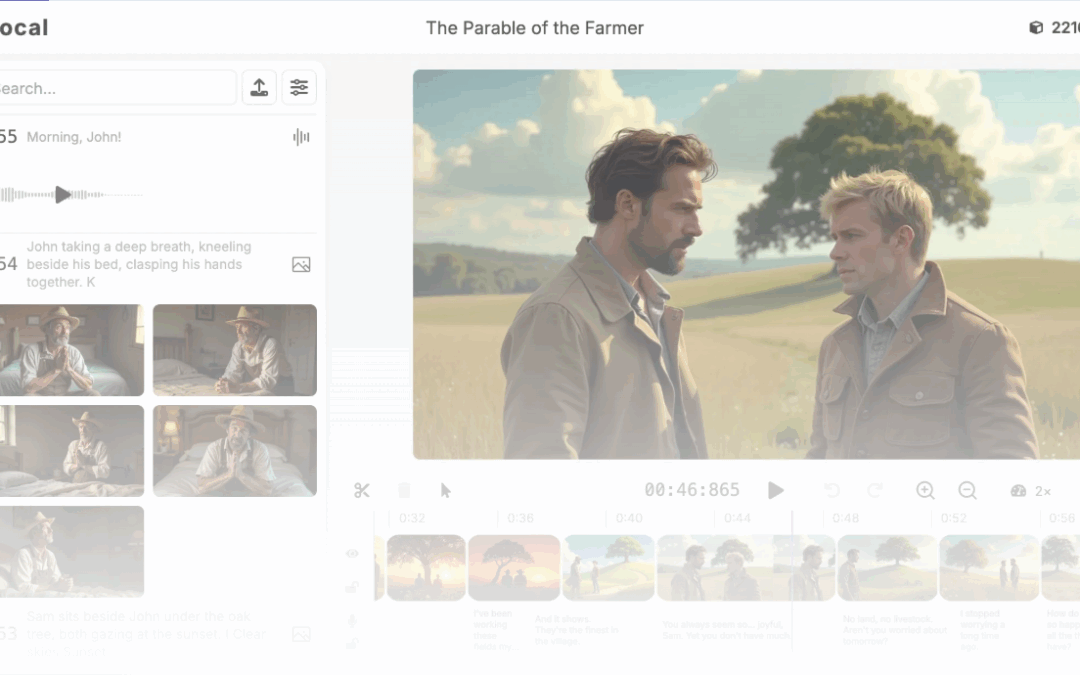Jump to the 0:36 mark on the ruler

pyautogui.click(x=521, y=518)
